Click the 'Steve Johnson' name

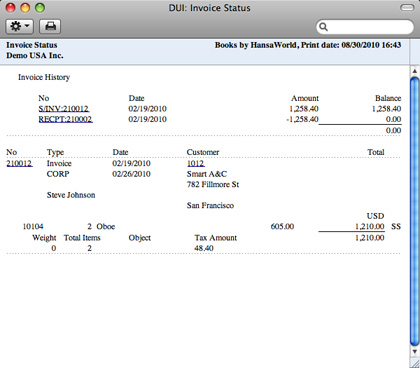tap(71, 195)
